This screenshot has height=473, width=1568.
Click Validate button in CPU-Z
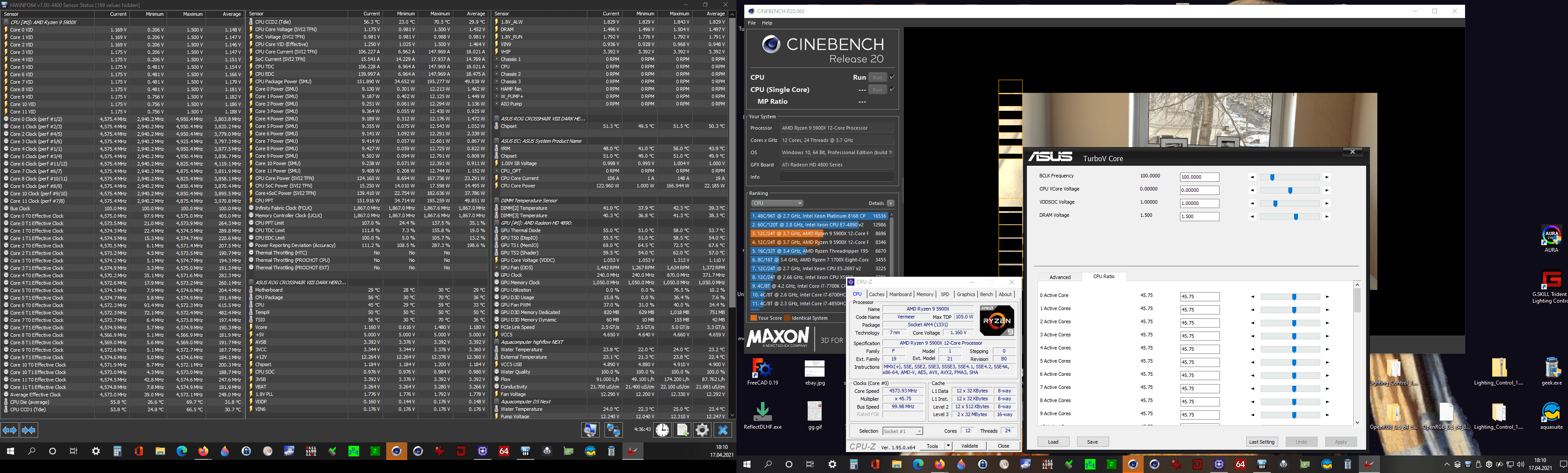point(970,446)
